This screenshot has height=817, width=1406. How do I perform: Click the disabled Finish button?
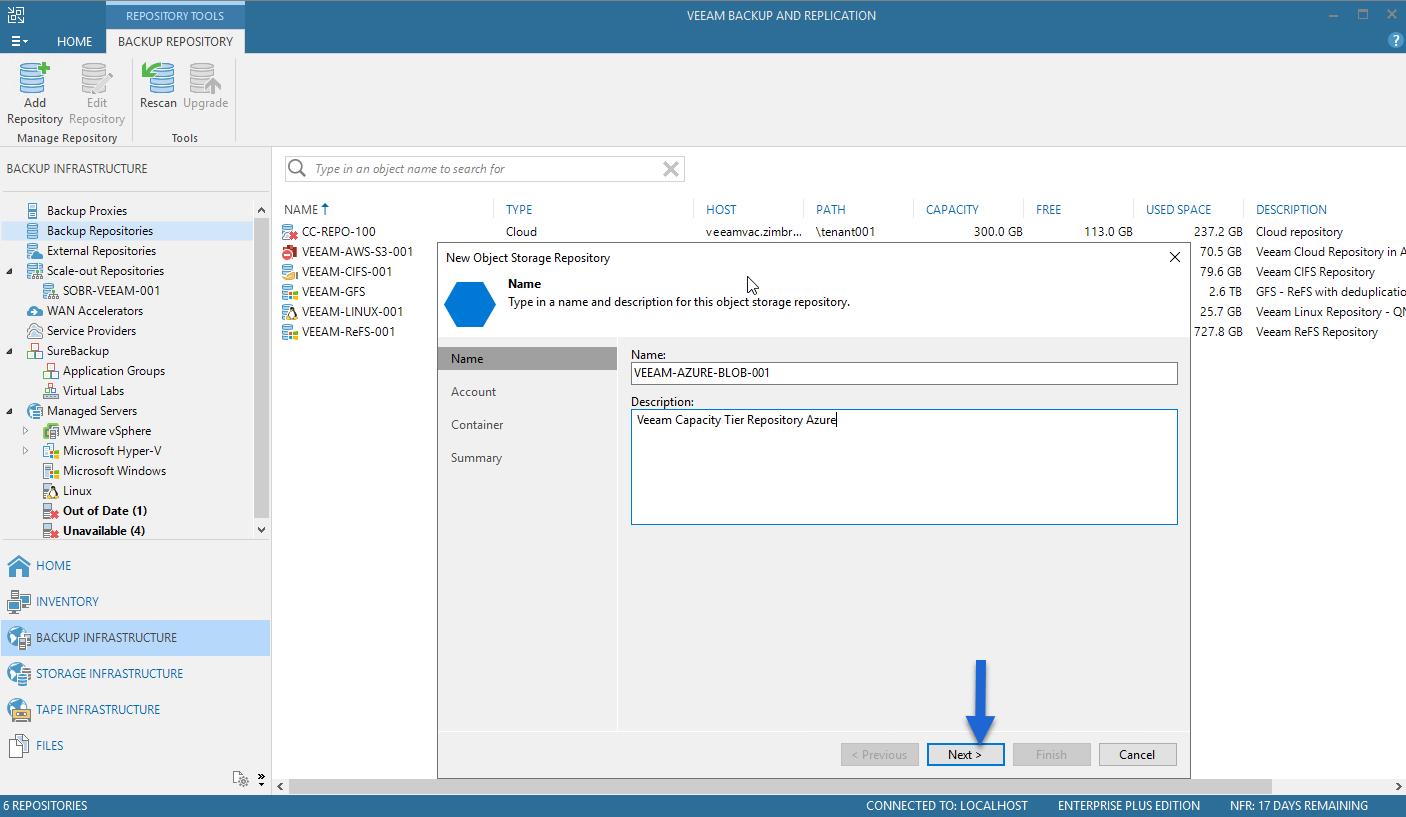coord(1052,755)
